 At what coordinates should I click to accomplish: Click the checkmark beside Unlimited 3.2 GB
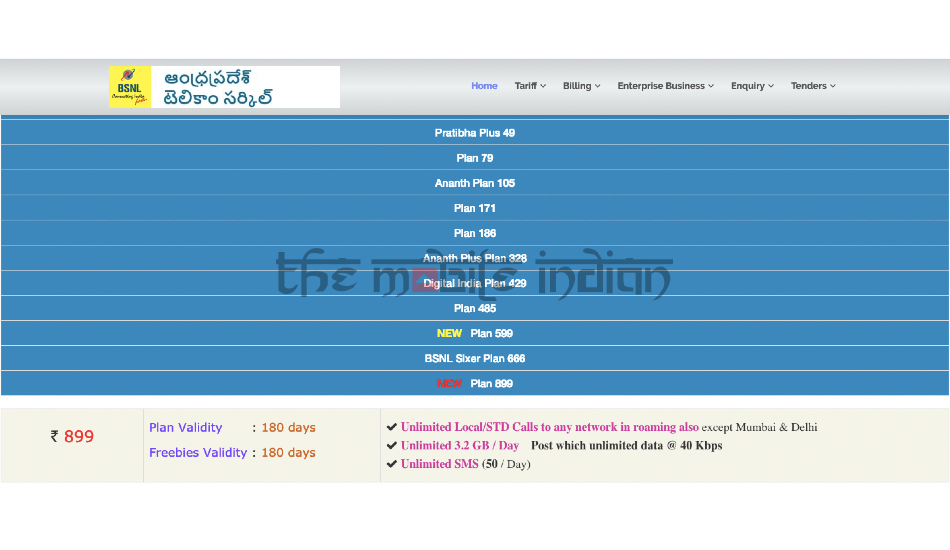coord(392,445)
